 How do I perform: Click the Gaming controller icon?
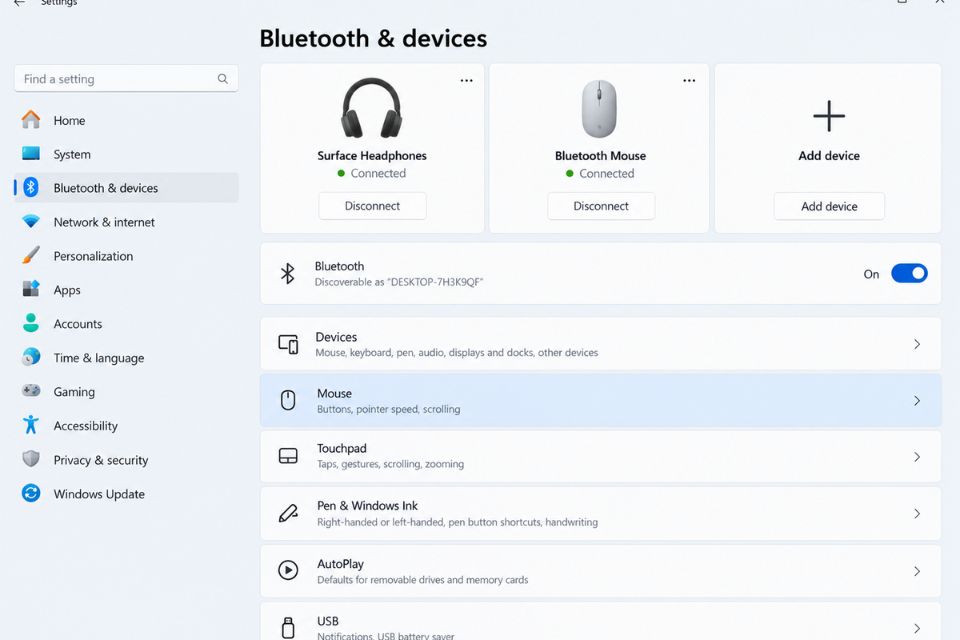(x=31, y=391)
